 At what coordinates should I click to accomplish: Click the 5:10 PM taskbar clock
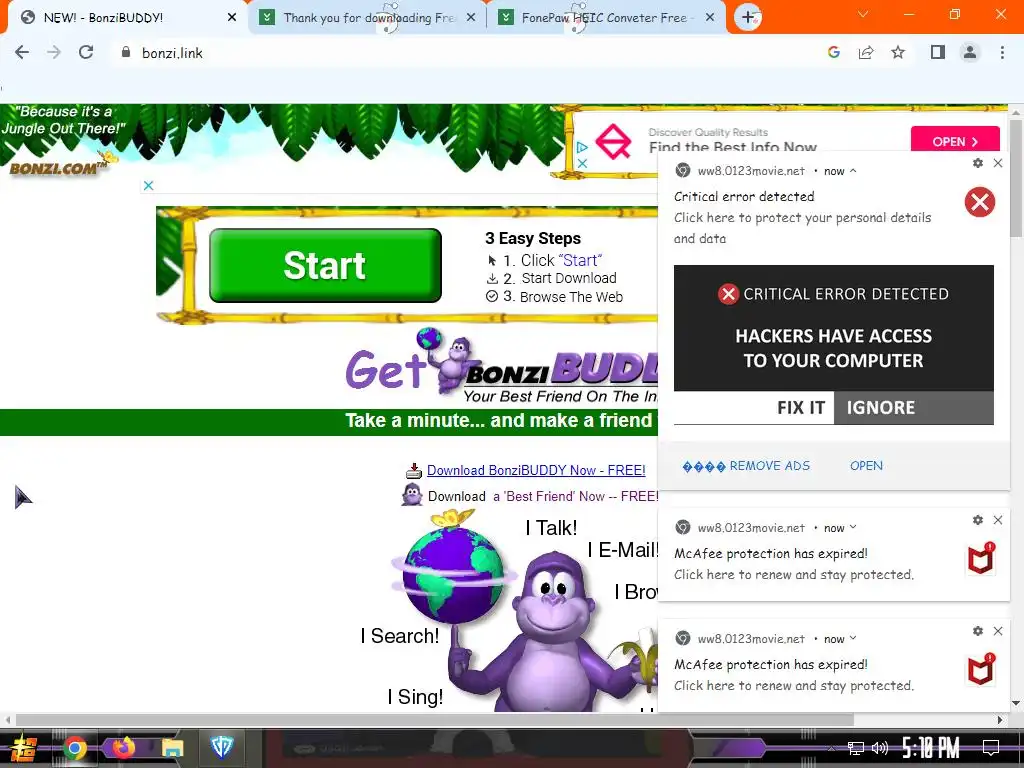pyautogui.click(x=931, y=748)
